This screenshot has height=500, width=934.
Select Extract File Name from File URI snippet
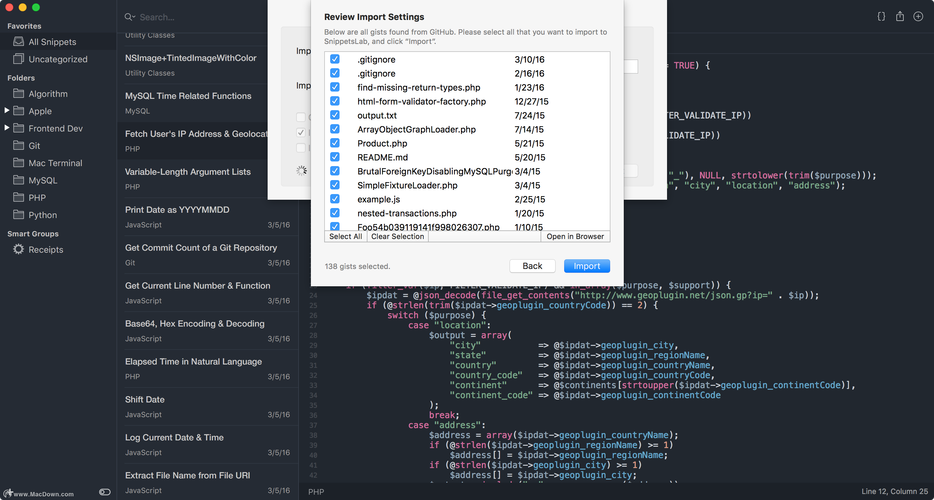point(207,482)
